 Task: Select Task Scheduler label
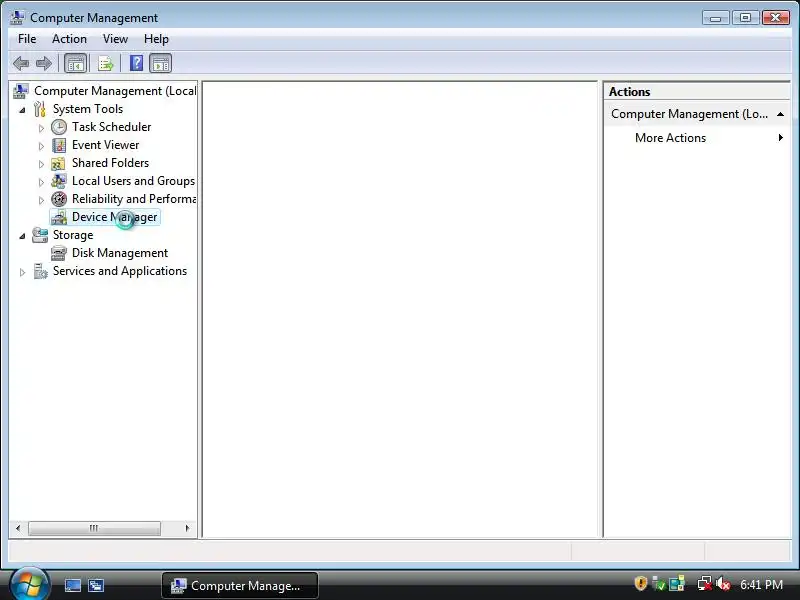click(111, 127)
